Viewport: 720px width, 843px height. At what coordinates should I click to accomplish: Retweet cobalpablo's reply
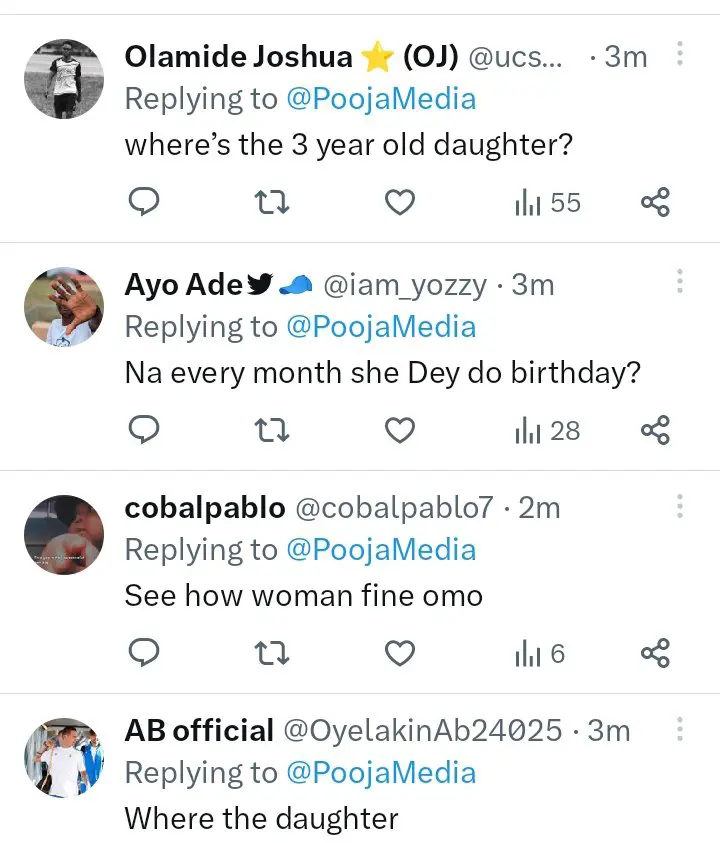pyautogui.click(x=272, y=654)
